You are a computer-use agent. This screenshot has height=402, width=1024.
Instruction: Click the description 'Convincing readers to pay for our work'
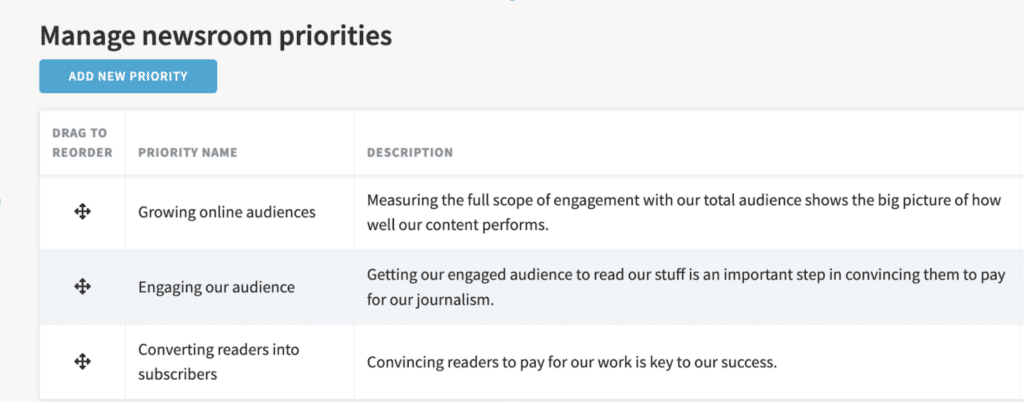(x=571, y=362)
